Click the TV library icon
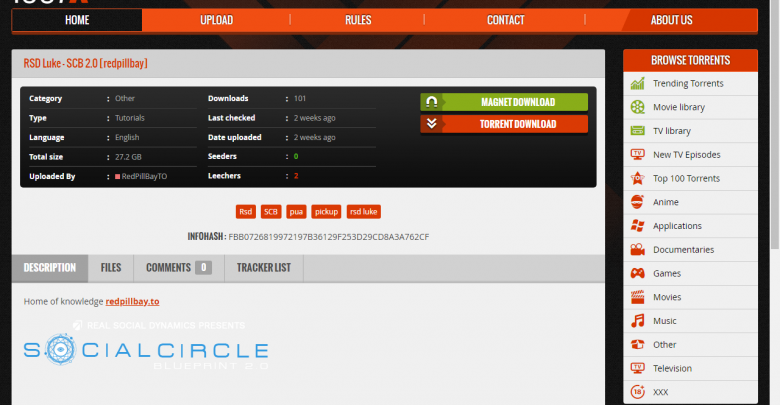Viewport: 780px width, 405px height. 637,131
